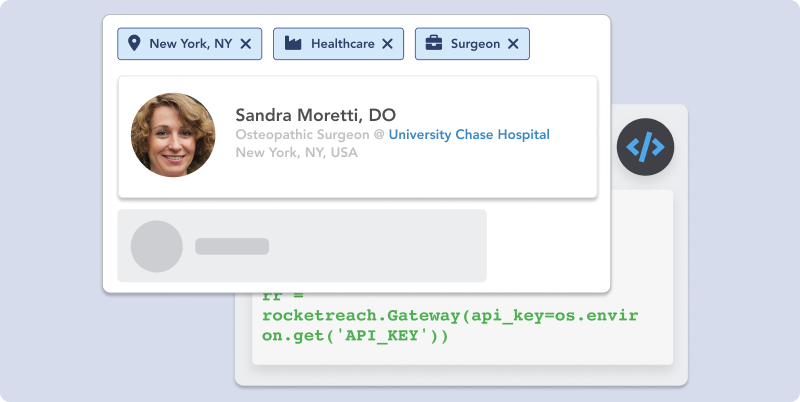Open the Sandra Moretti, DO profile name
800x402 pixels.
coord(315,114)
